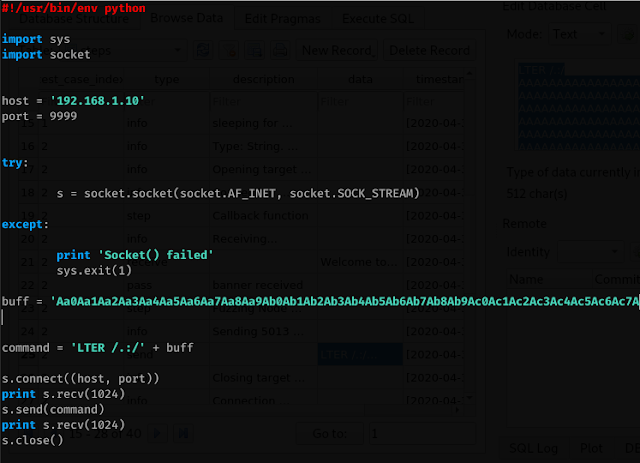Select the 'Welcome to...' data cell
This screenshot has width=640, height=463.
[x=360, y=262]
